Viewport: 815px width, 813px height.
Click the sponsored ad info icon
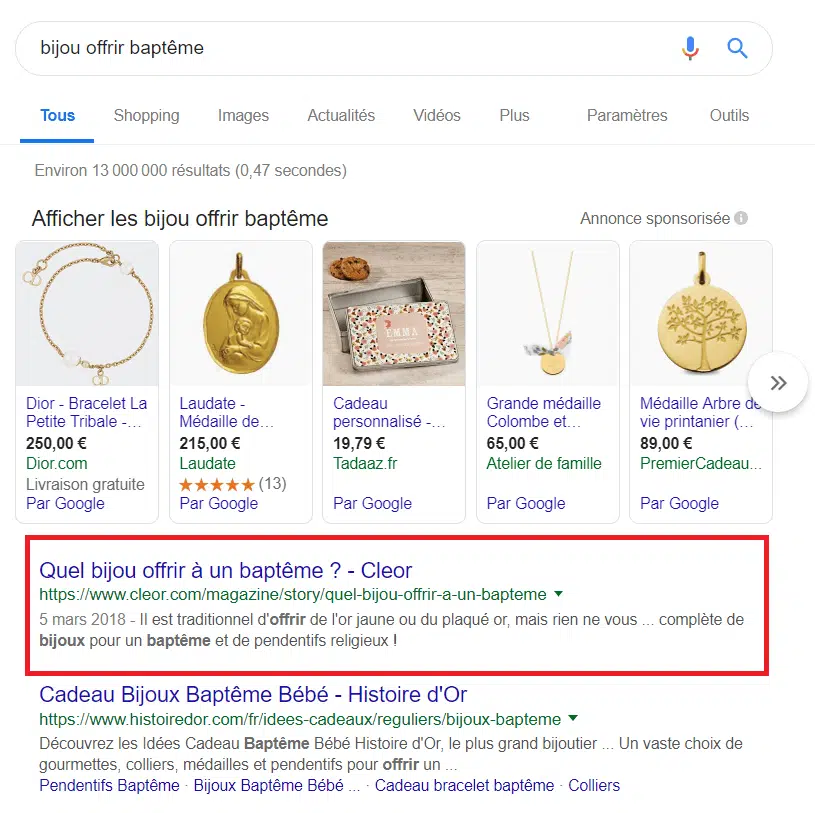coord(741,218)
